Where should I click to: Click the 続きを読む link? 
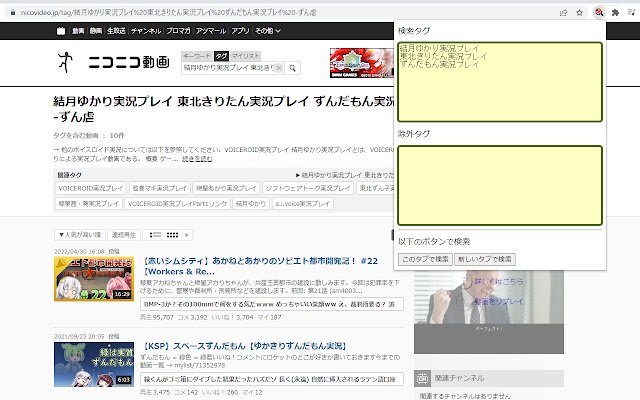click(x=197, y=159)
